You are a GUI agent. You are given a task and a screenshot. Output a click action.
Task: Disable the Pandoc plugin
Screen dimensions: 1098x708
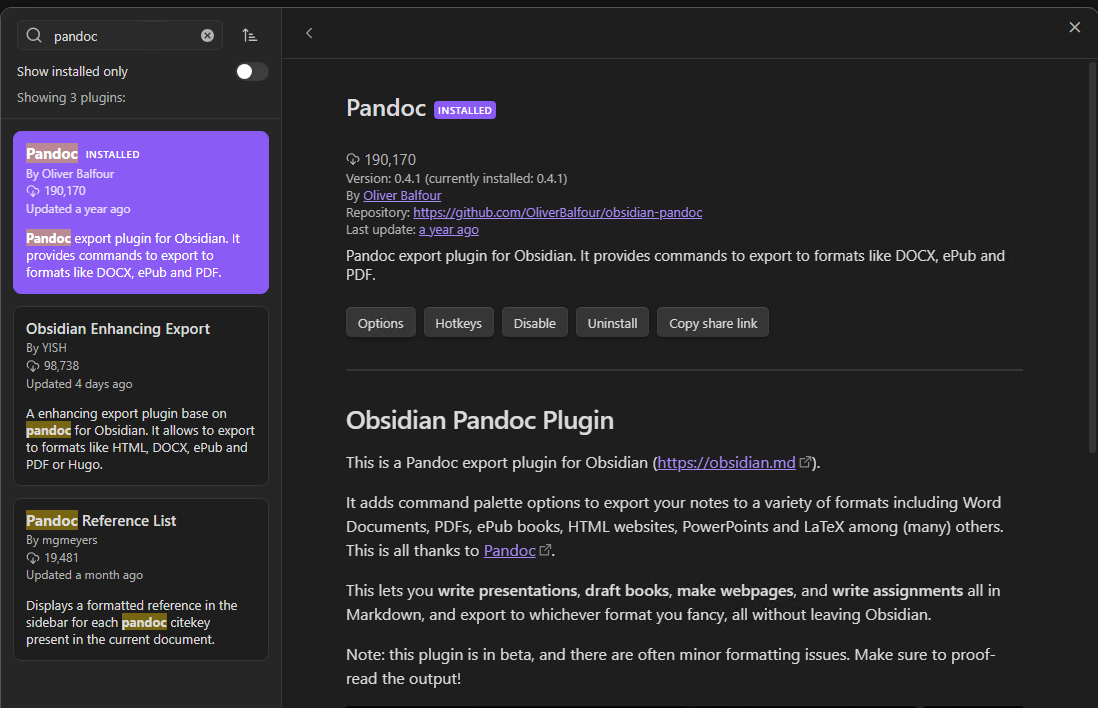point(534,323)
